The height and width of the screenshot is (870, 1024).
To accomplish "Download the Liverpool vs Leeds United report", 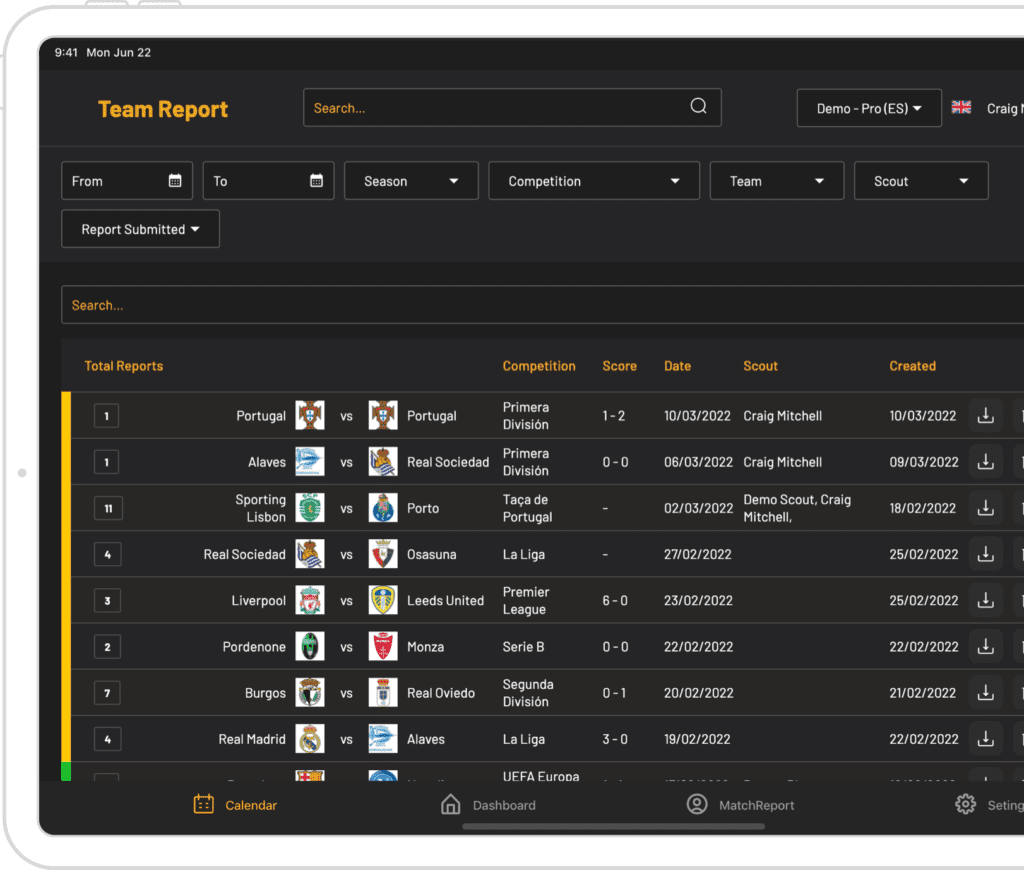I will [985, 601].
